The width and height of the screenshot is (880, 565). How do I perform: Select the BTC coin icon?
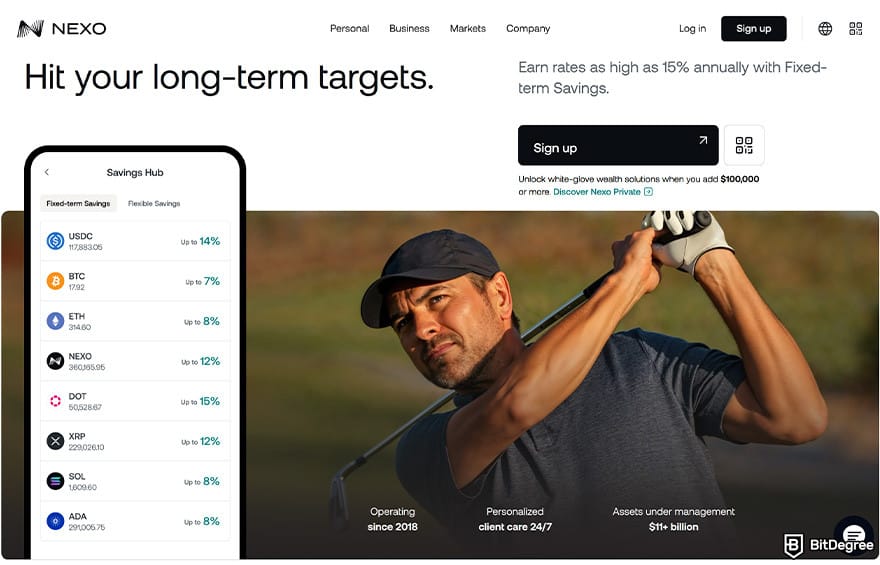55,281
